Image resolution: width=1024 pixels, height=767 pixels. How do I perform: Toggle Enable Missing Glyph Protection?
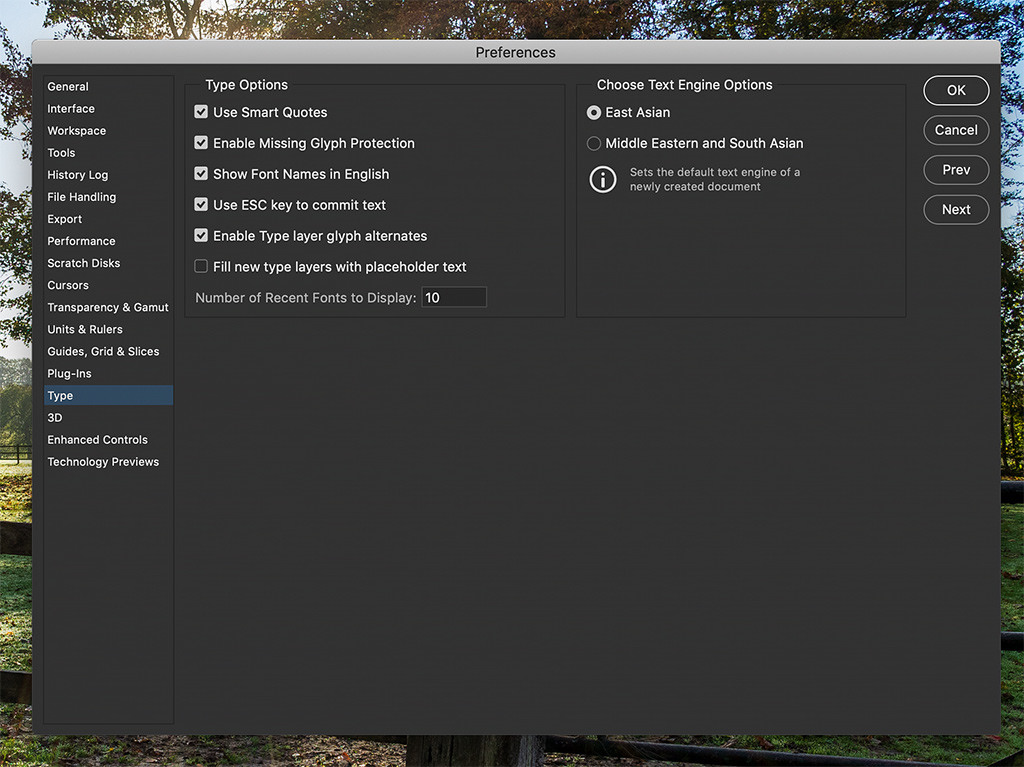(x=201, y=144)
